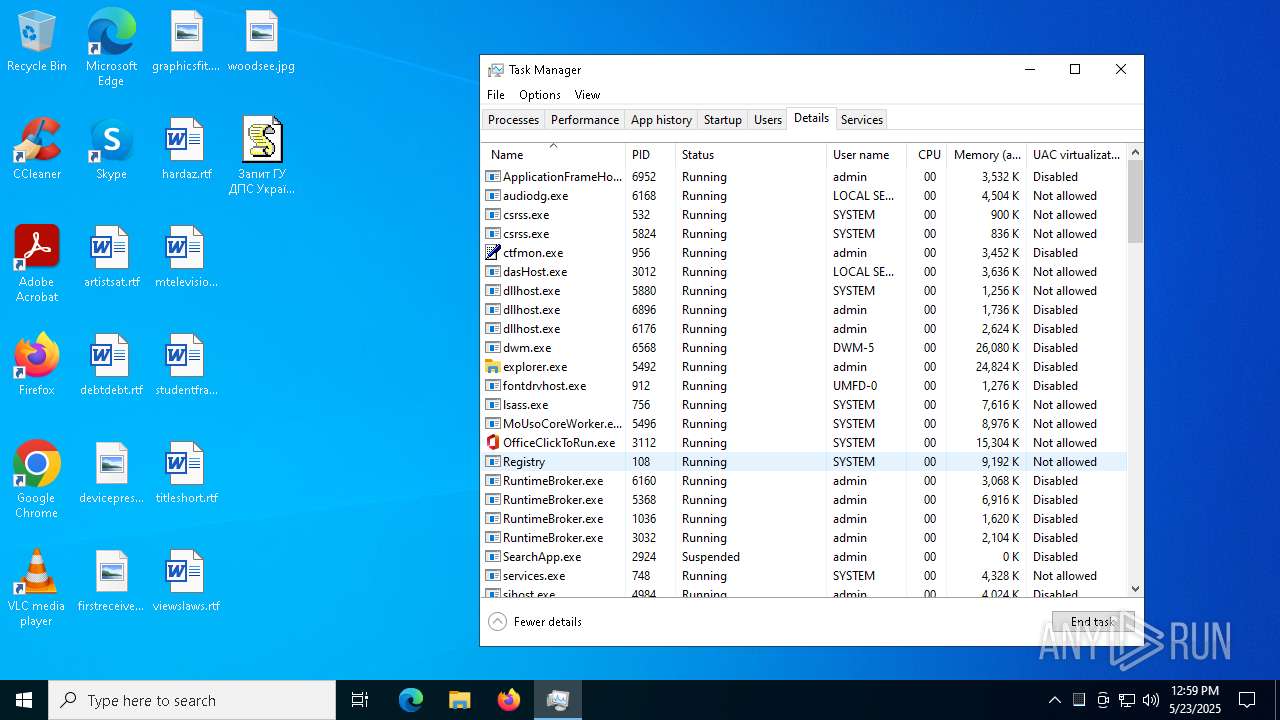Sort by UAC virtualization column header
The image size is (1280, 720).
(1076, 155)
